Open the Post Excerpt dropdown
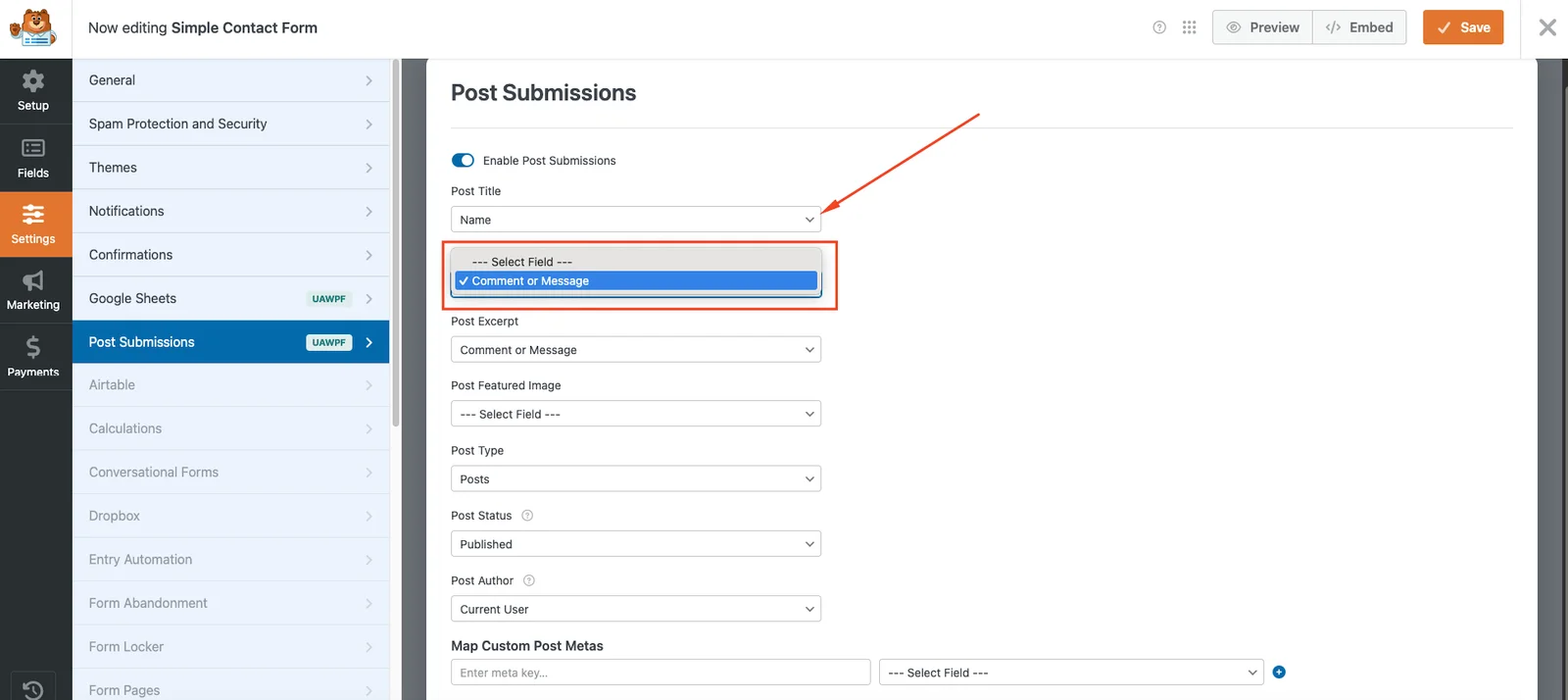Screen dimensions: 1568x700 (x=635, y=350)
